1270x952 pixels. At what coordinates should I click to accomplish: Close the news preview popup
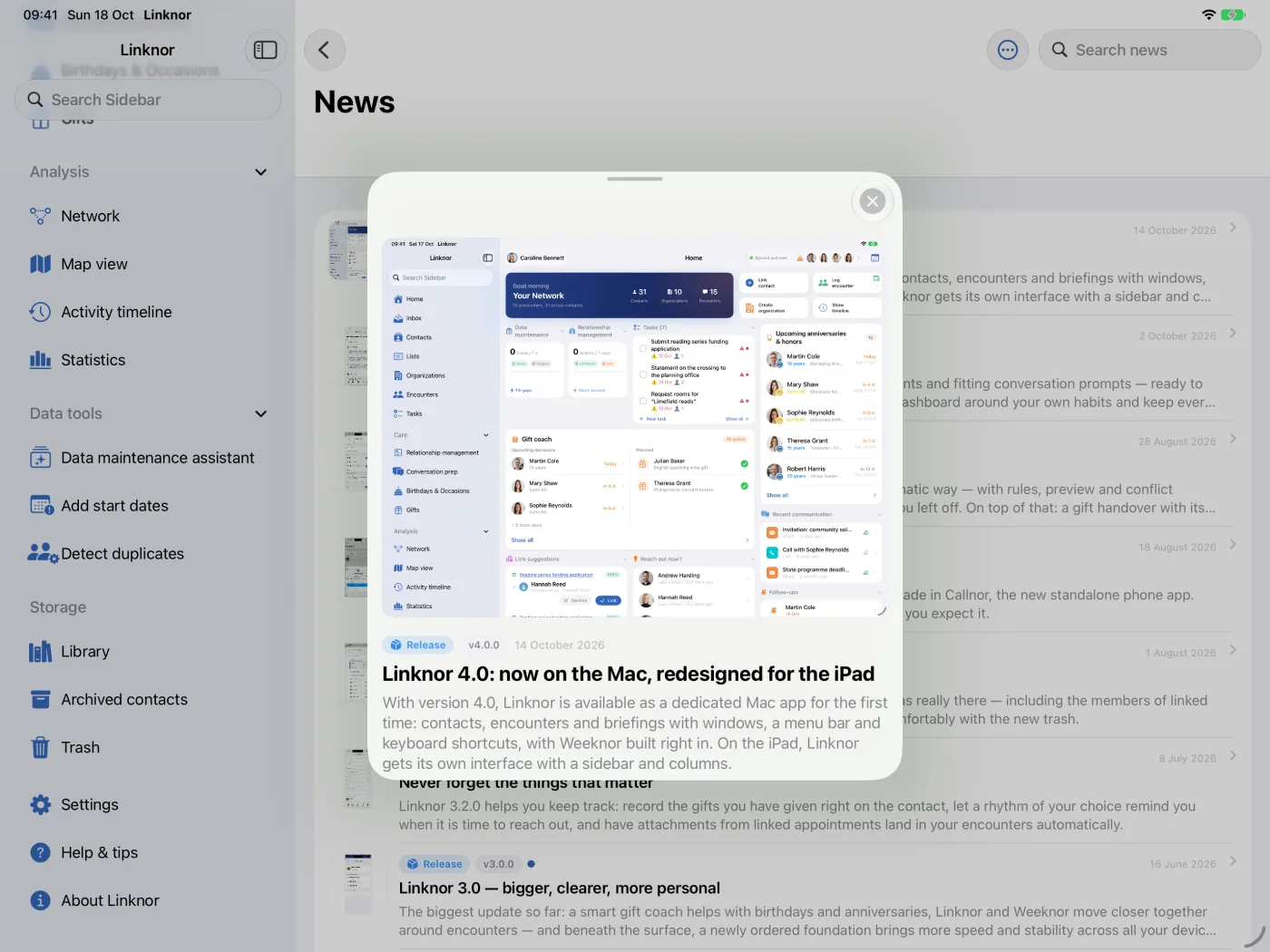click(x=873, y=201)
